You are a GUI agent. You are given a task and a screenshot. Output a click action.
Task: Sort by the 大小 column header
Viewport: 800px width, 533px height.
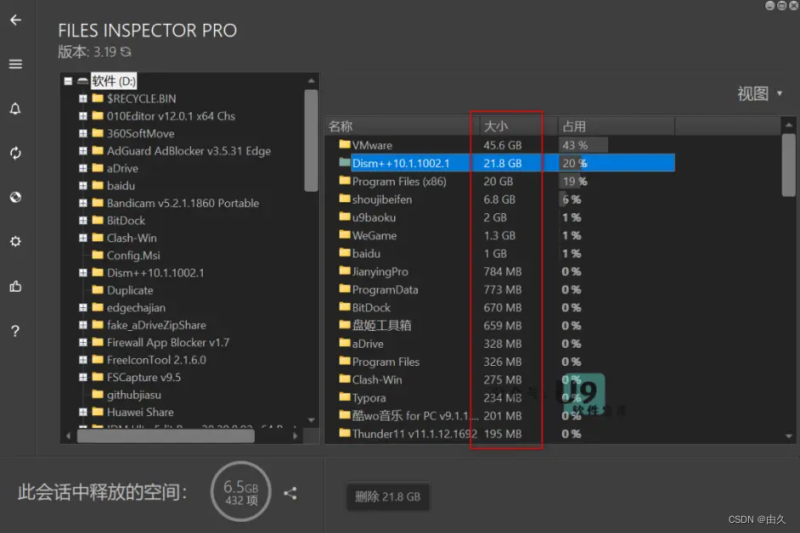pos(517,126)
